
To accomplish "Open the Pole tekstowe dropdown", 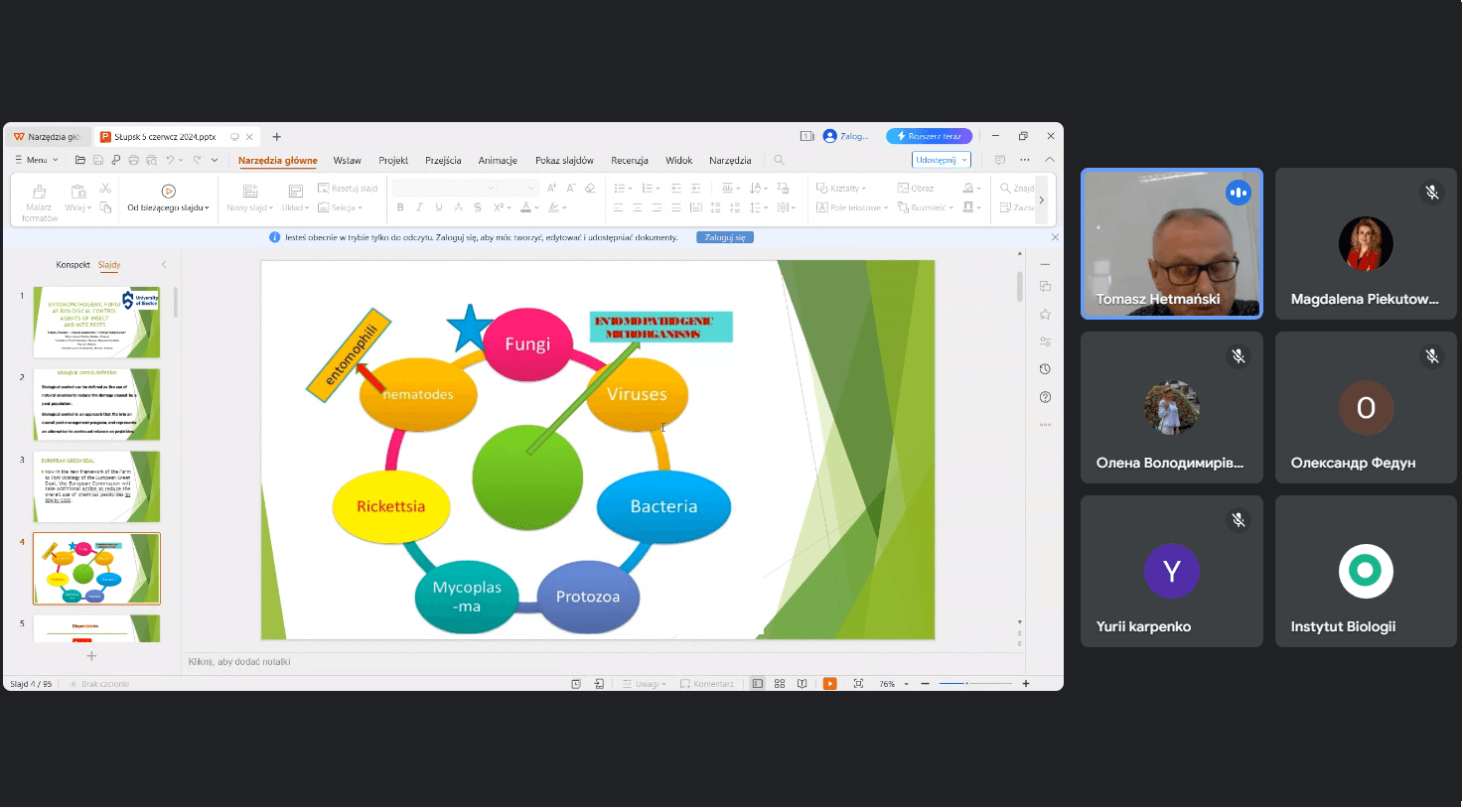I will 851,207.
